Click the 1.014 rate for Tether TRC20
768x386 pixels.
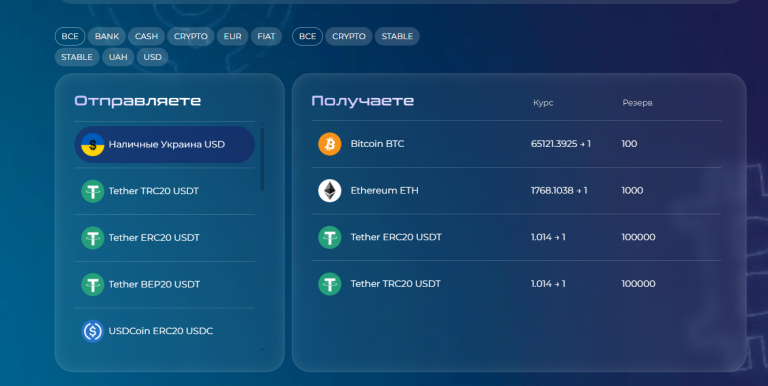548,284
